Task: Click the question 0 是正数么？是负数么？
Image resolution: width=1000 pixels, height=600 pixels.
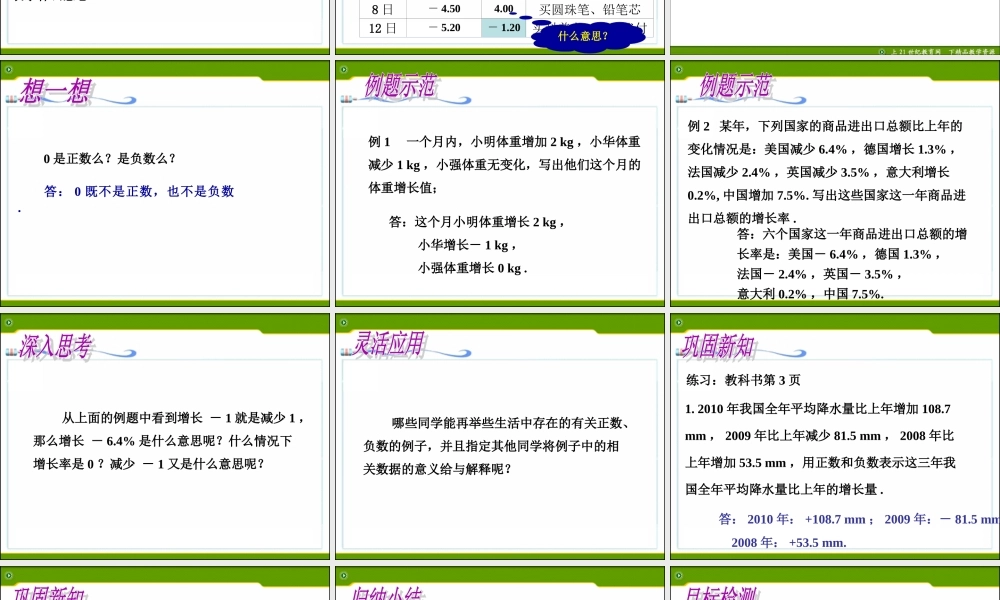Action: click(110, 158)
